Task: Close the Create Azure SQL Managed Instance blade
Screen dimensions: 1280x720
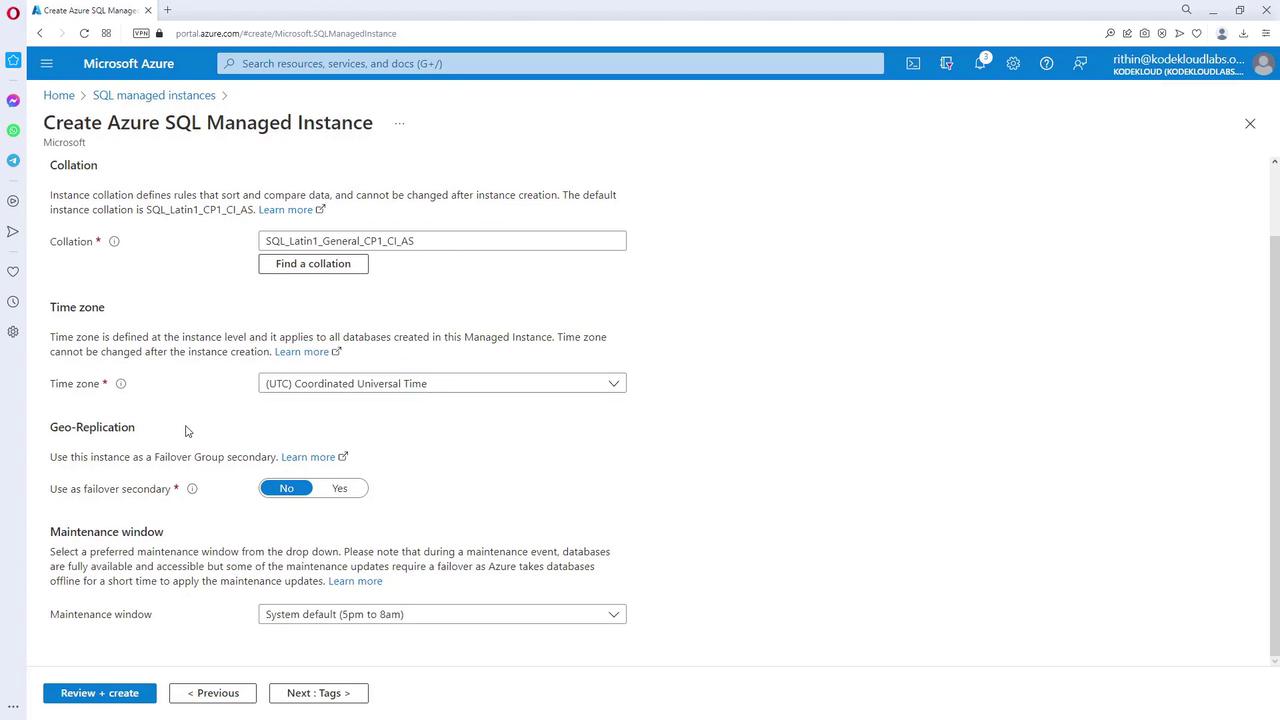Action: click(x=1250, y=123)
